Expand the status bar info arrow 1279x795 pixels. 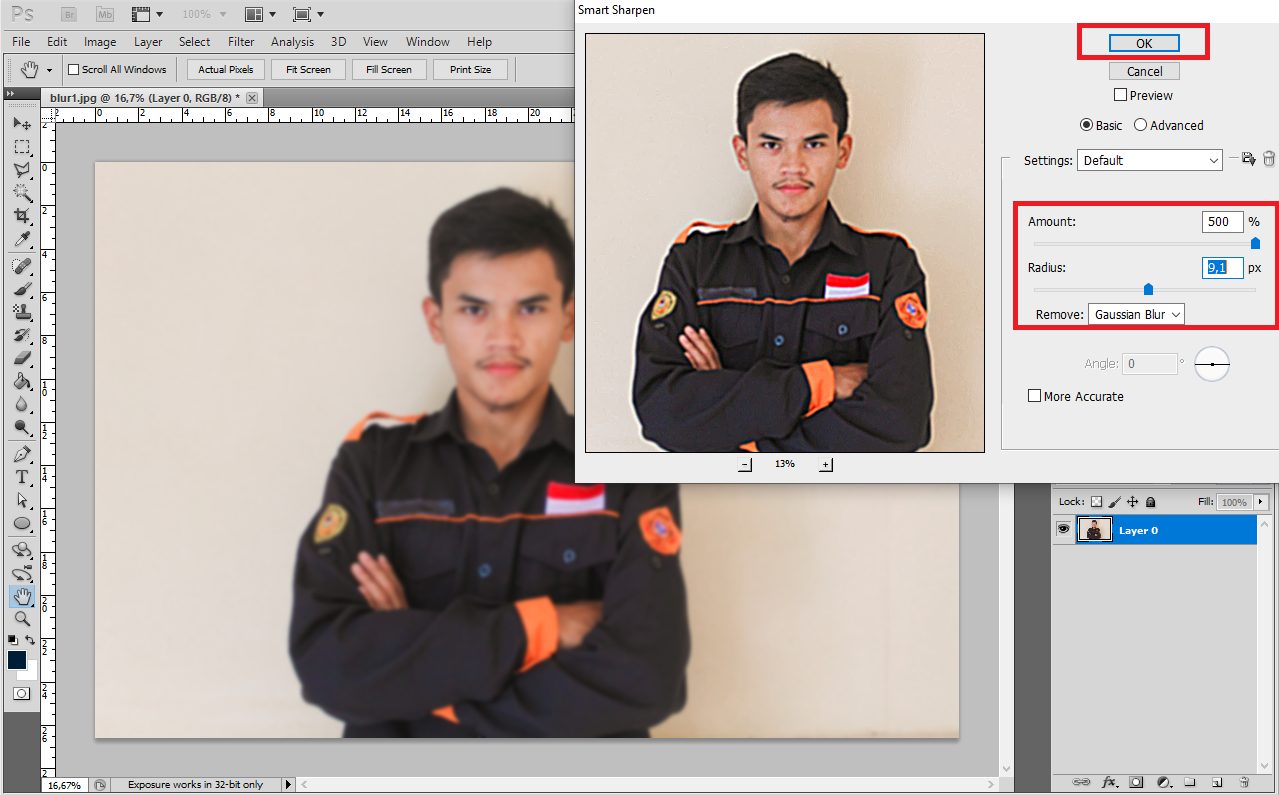point(289,785)
